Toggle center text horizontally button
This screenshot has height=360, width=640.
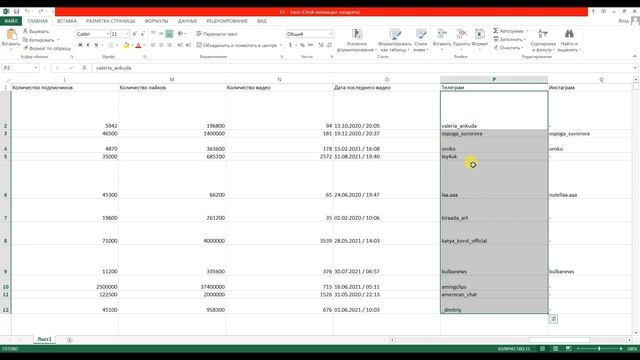[x=161, y=45]
